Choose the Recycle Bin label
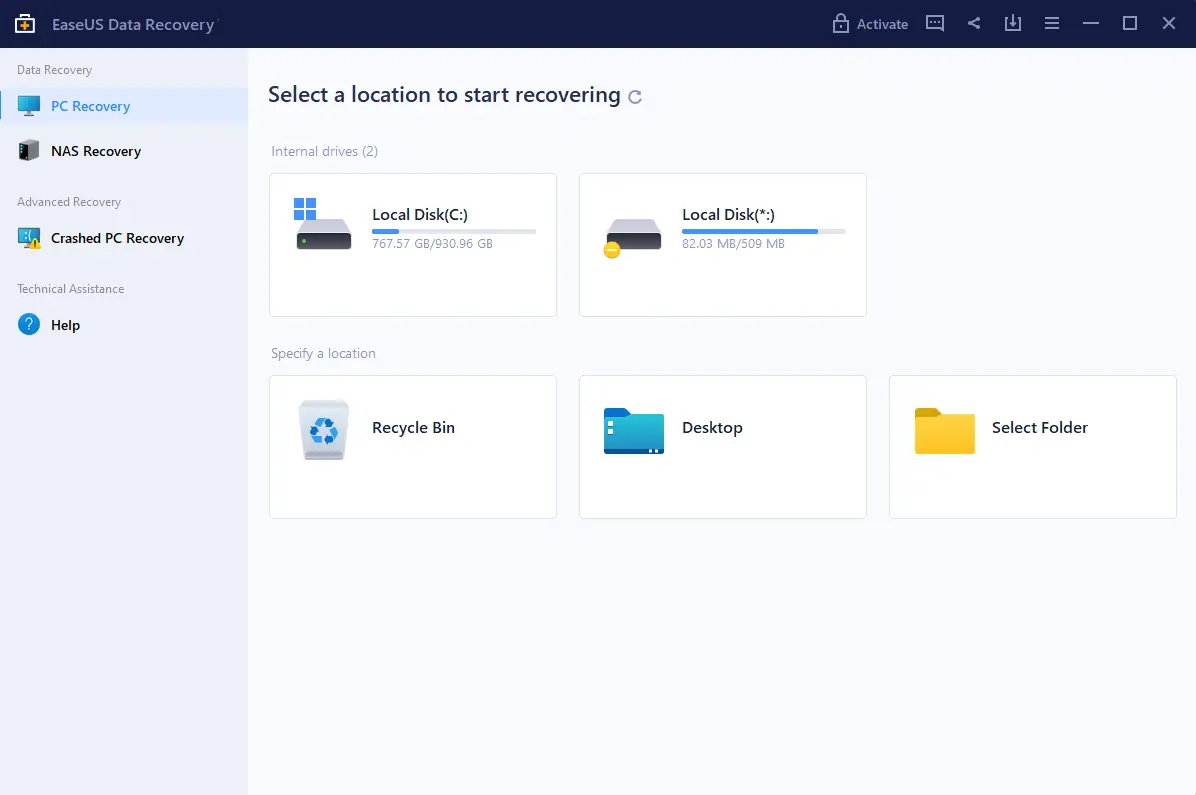Image resolution: width=1196 pixels, height=795 pixels. (413, 427)
